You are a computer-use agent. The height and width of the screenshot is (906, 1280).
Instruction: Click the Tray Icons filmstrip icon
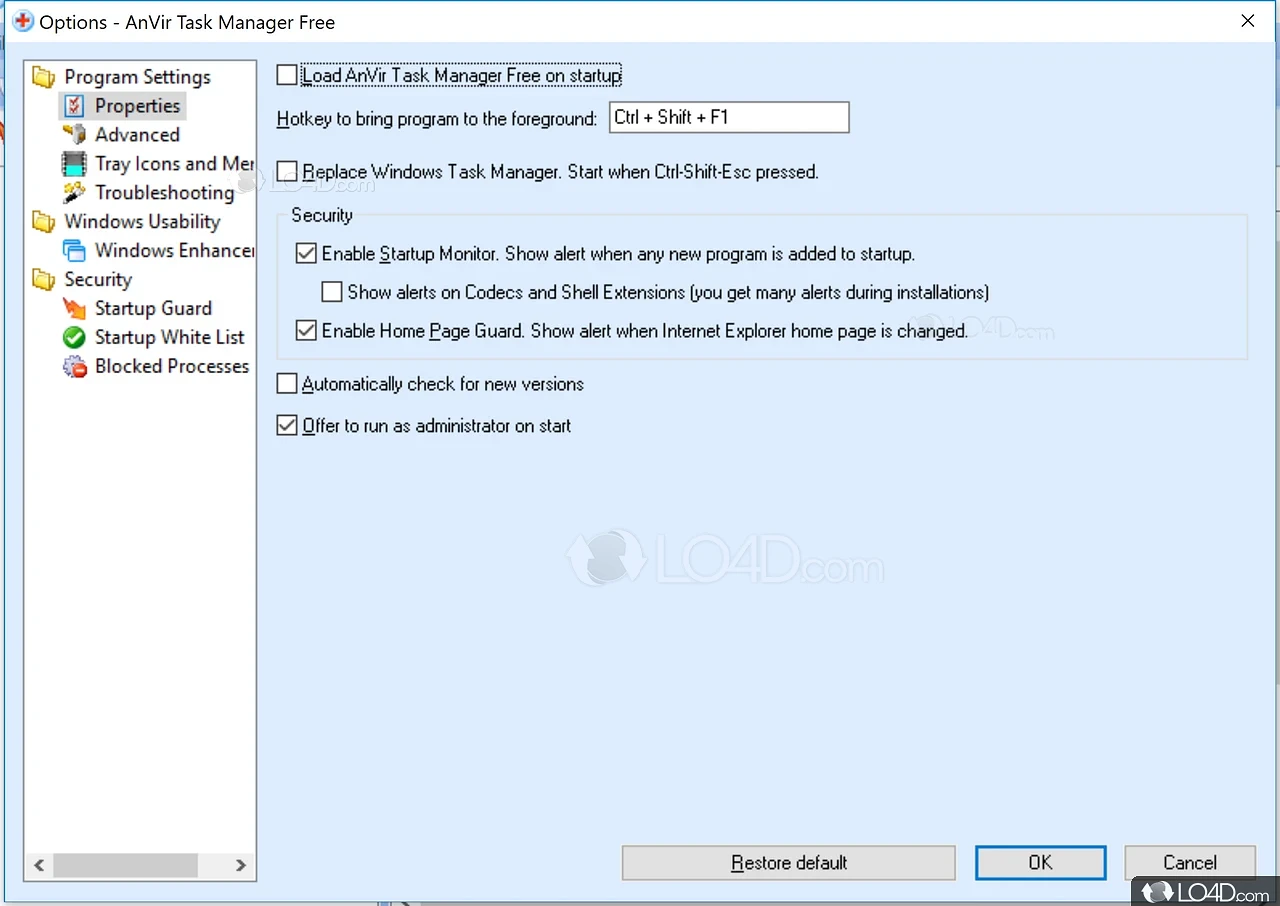click(73, 163)
